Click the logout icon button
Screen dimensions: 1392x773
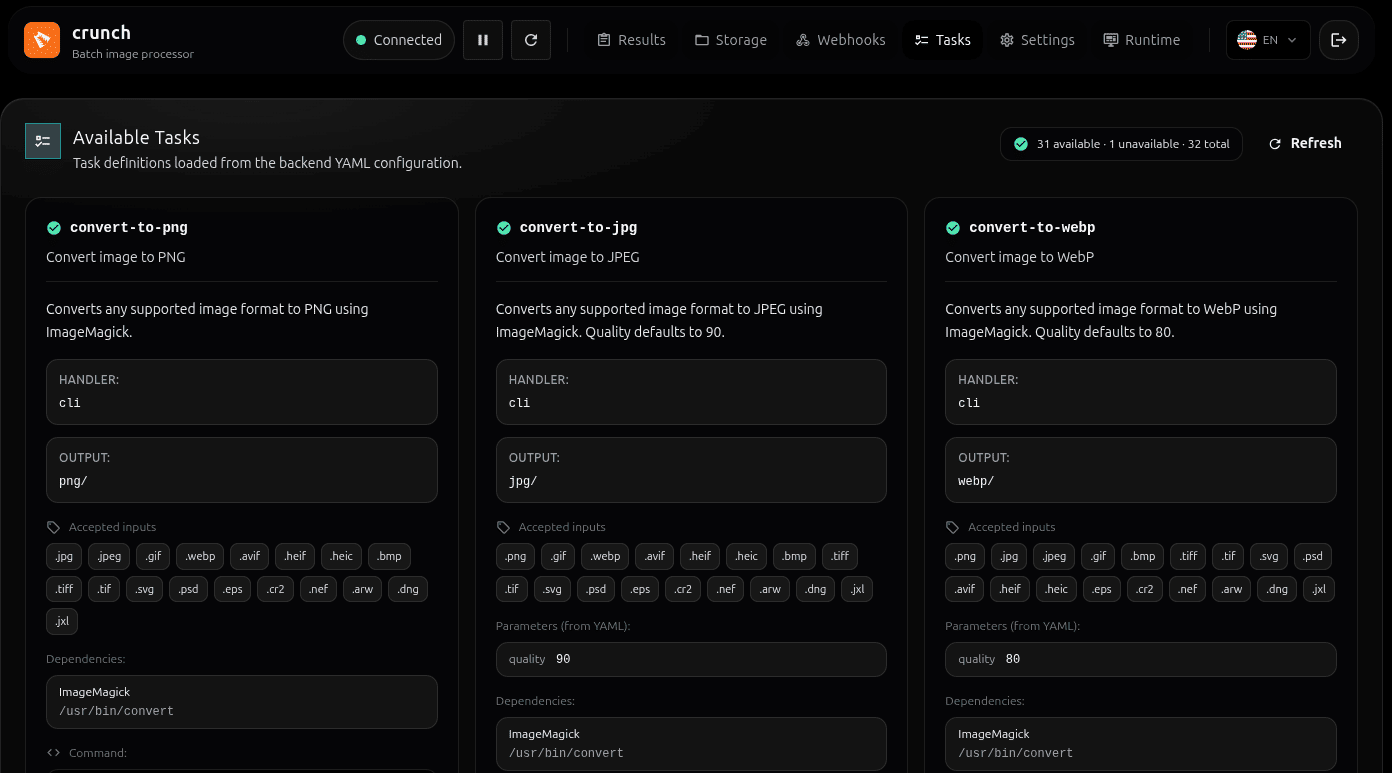[1339, 40]
